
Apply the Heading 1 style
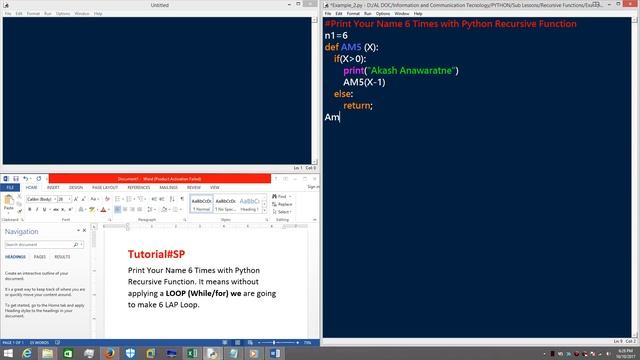[x=249, y=204]
